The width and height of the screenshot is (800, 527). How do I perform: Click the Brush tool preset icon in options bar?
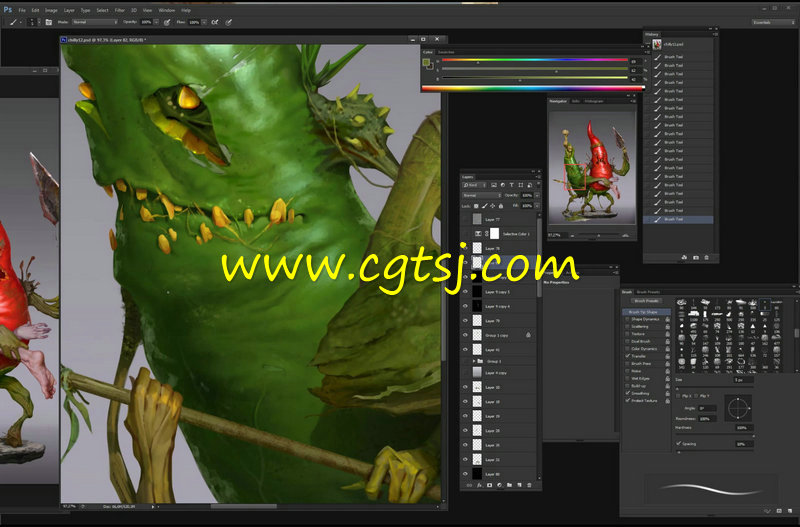(13, 22)
